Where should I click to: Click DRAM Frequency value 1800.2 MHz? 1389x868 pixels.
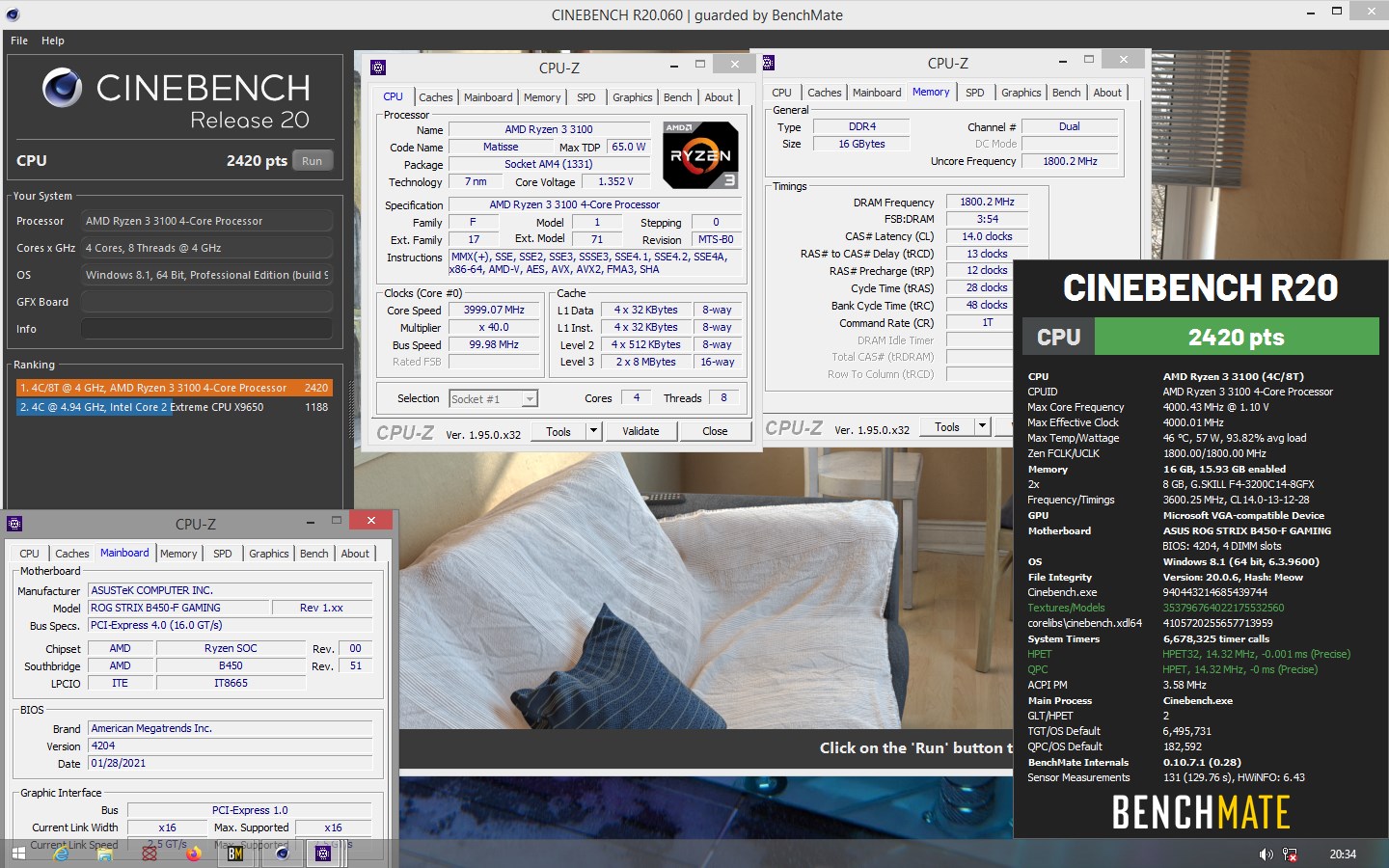987,203
